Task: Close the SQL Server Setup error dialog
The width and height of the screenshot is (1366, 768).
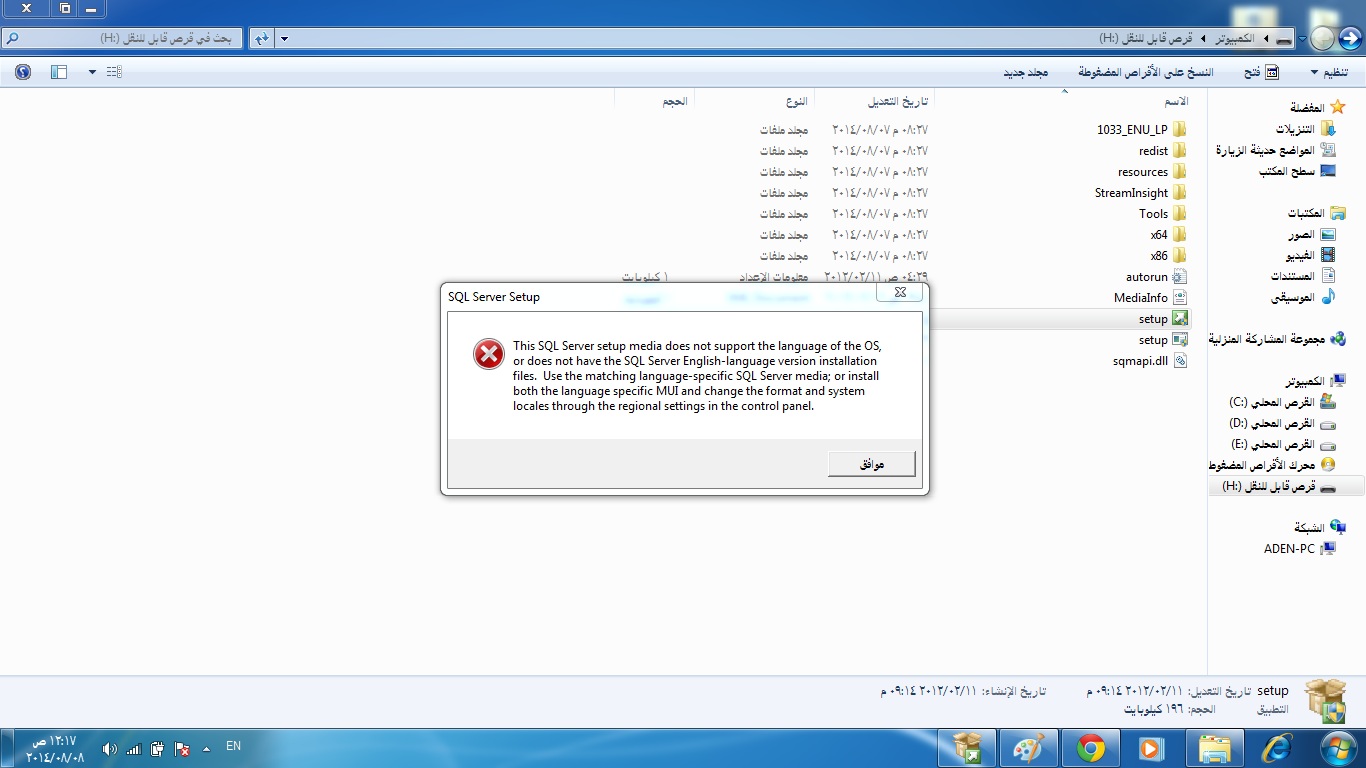Action: pos(899,293)
